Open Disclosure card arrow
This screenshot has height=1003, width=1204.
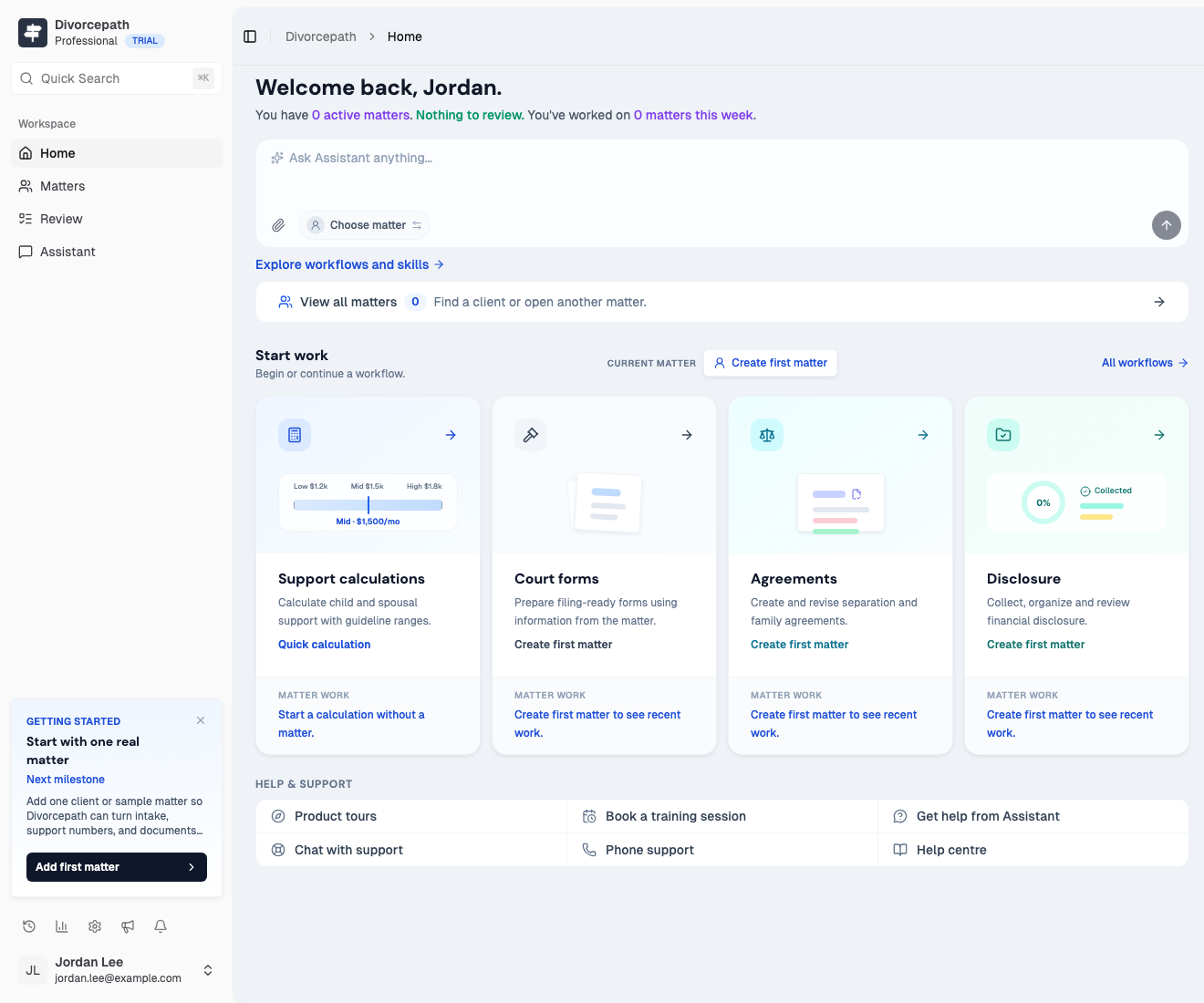click(x=1159, y=435)
